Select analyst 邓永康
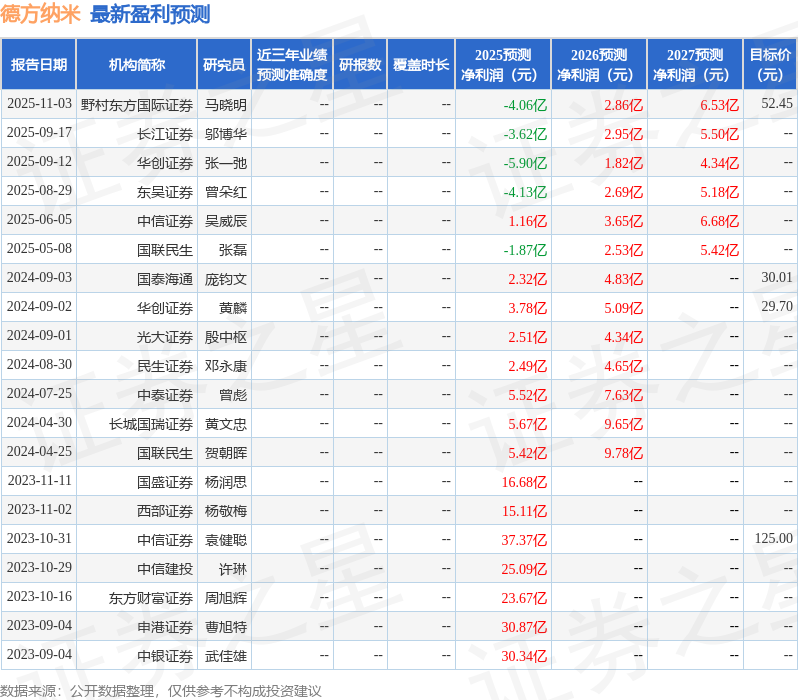Viewport: 798px width, 700px height. [x=225, y=366]
